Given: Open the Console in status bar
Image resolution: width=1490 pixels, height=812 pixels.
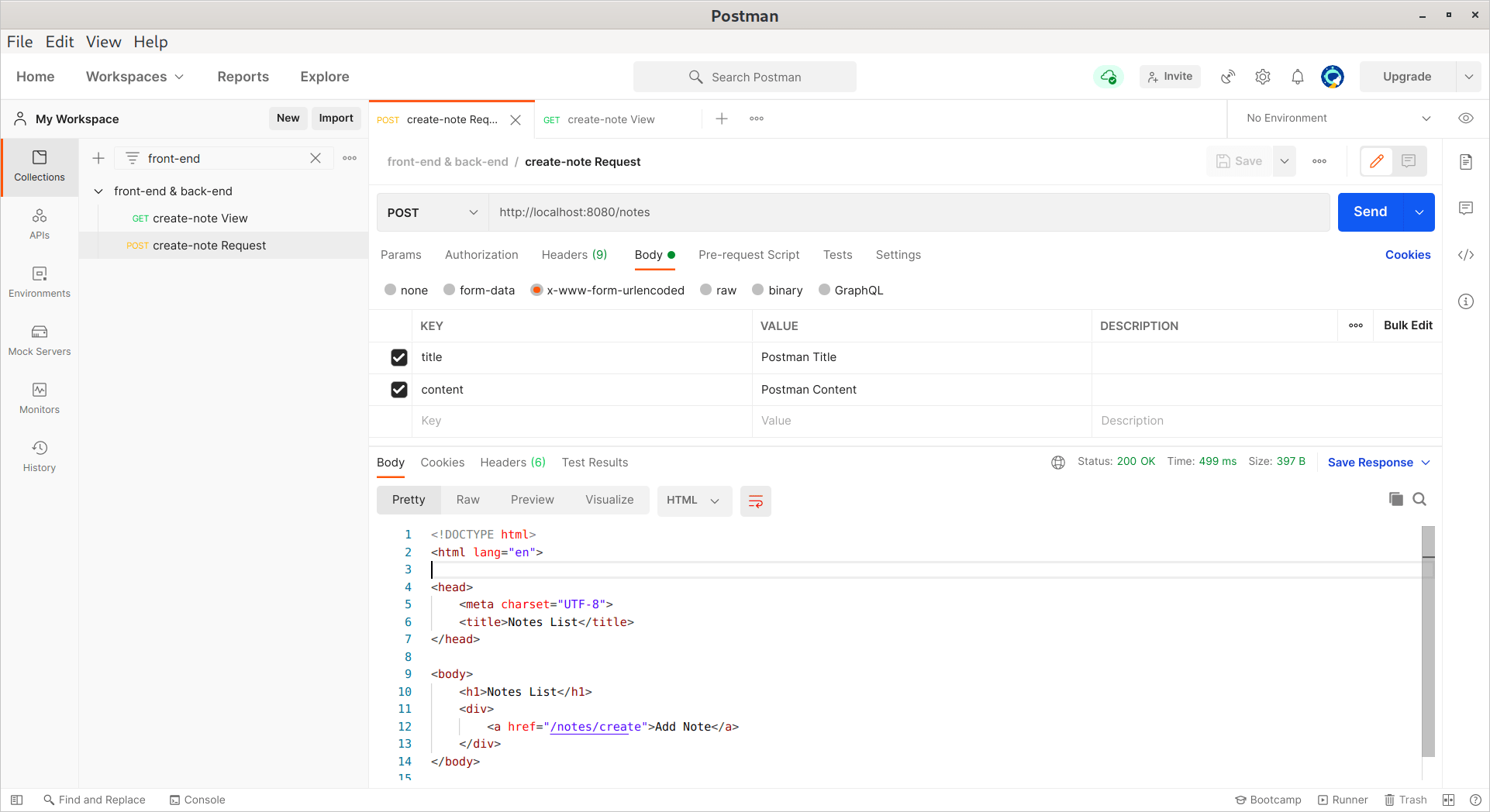Looking at the screenshot, I should point(198,800).
